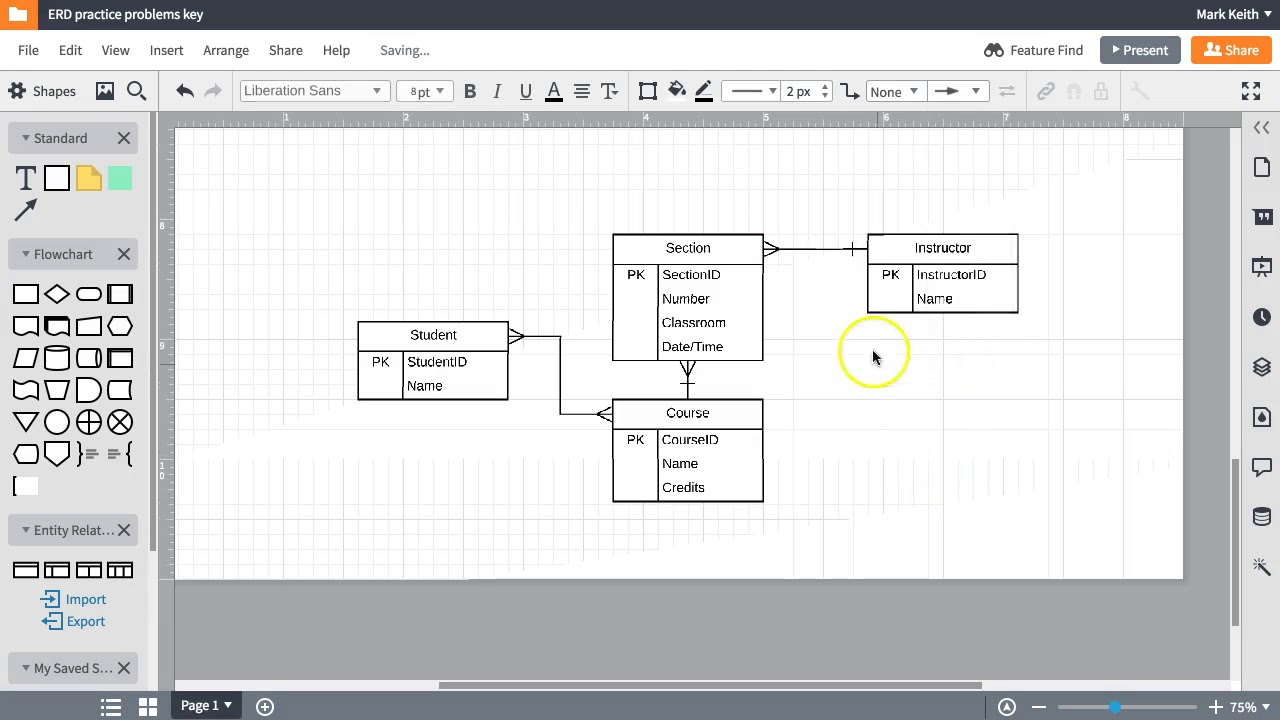
Task: Click the horizontal canvas scrollbar
Action: point(710,686)
